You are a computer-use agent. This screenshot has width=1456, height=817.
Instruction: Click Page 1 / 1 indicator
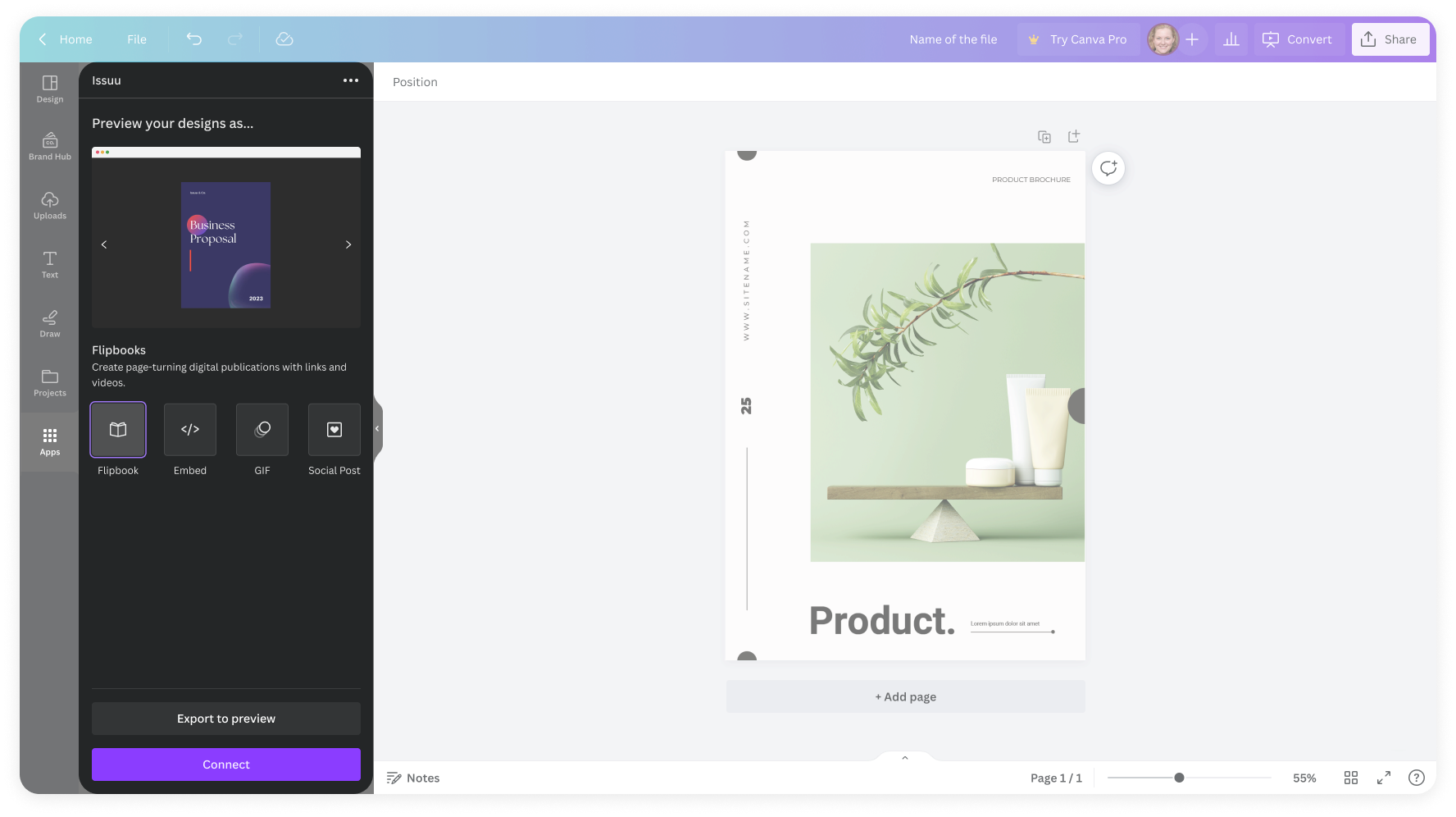(1056, 778)
